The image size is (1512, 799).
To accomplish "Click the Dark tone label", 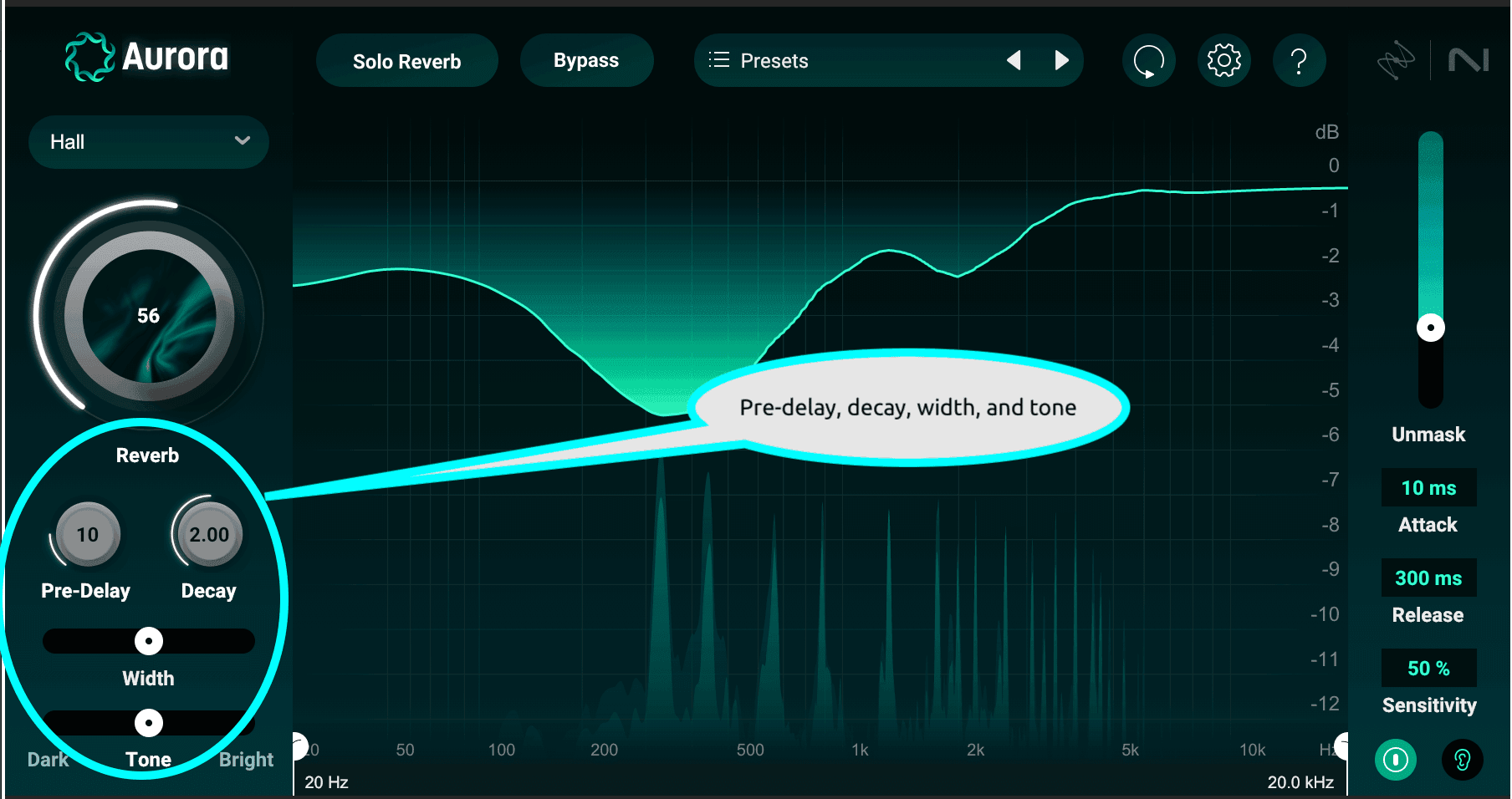I will pyautogui.click(x=48, y=760).
